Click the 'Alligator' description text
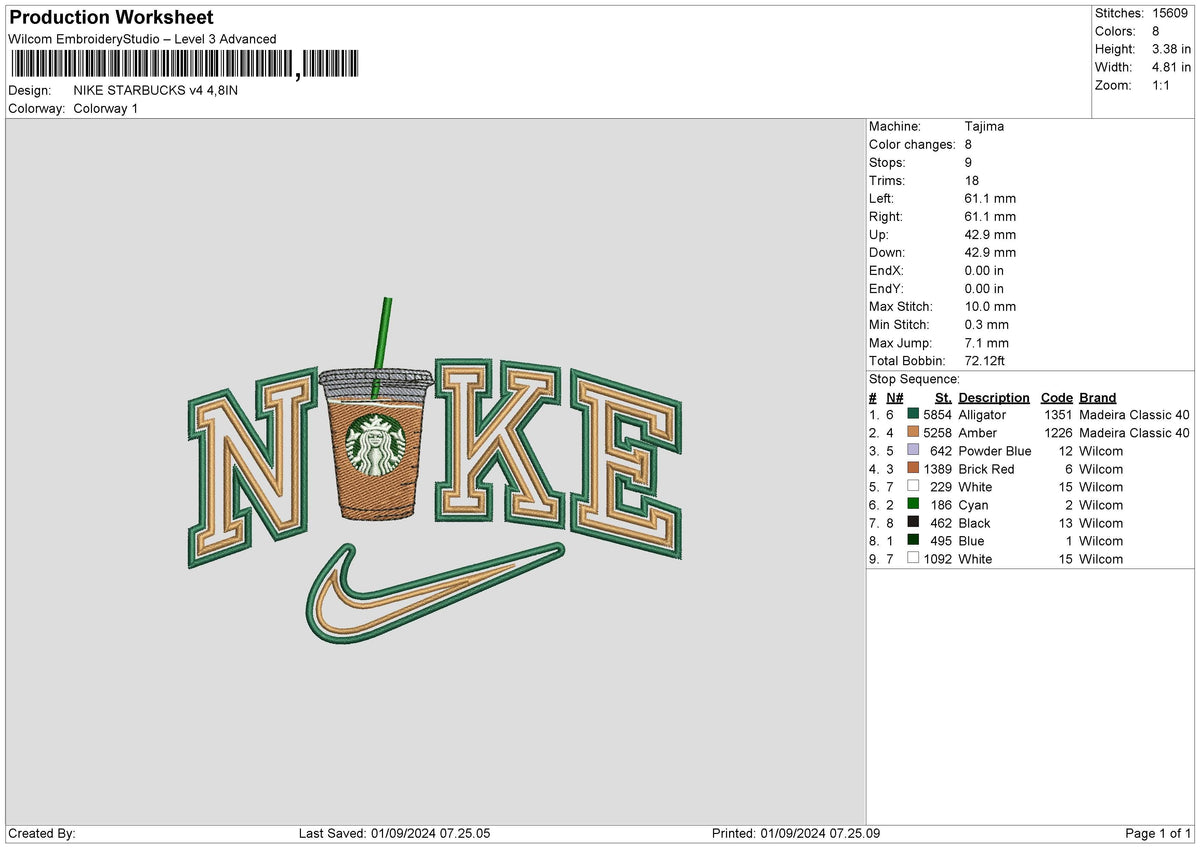 pos(982,414)
